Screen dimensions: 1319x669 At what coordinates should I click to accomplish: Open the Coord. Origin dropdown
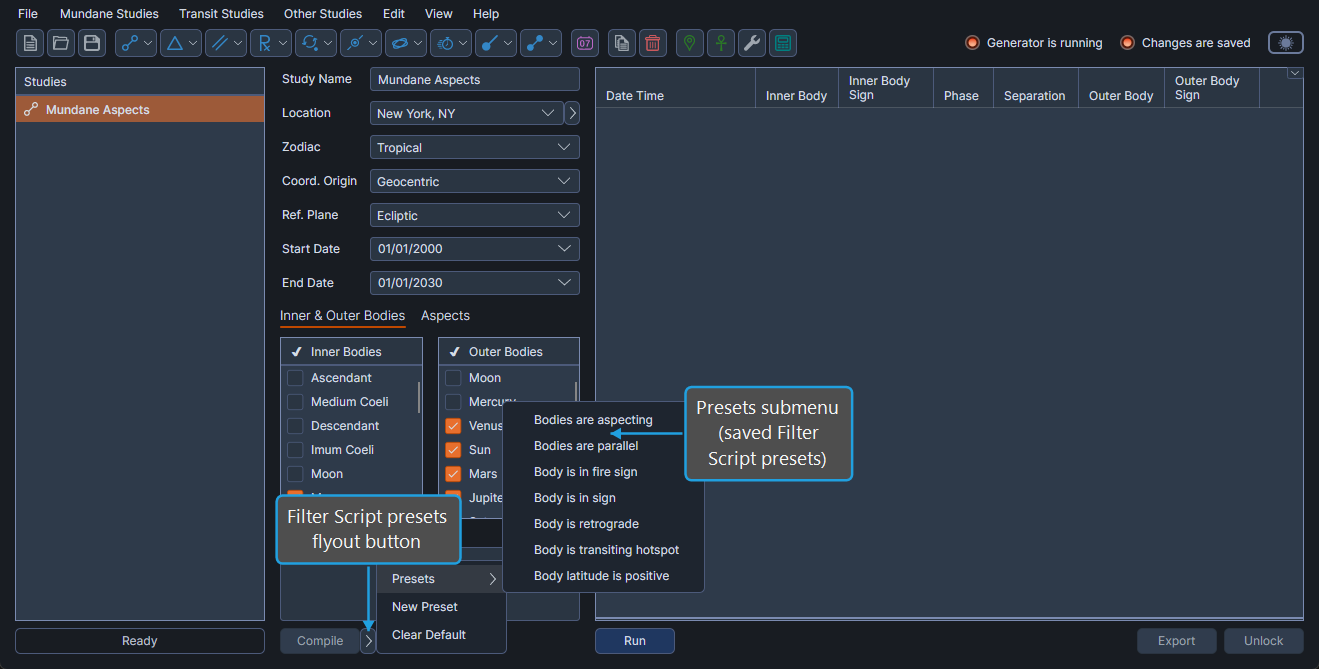475,181
